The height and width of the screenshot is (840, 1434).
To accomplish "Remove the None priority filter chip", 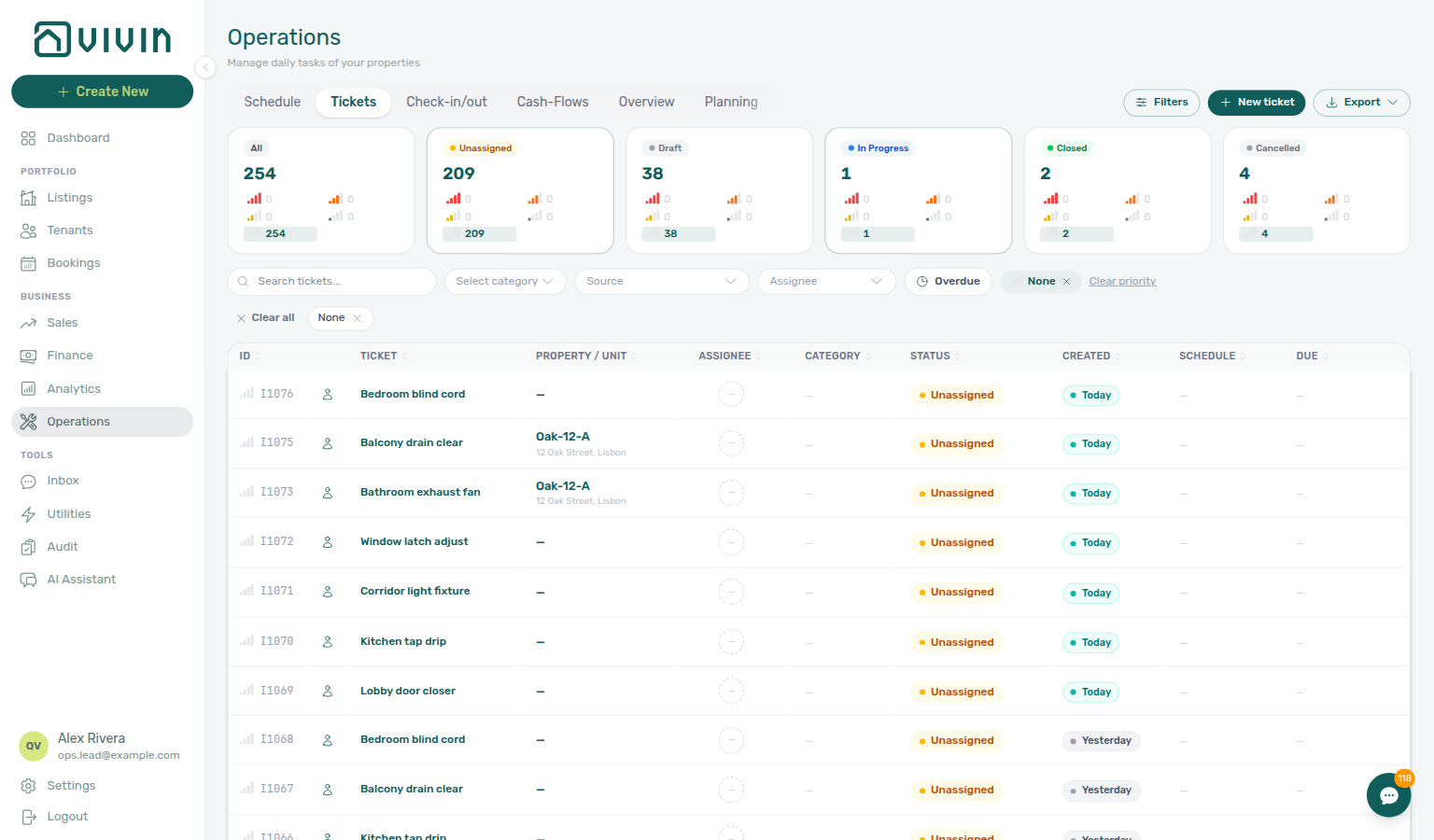I will coord(1066,282).
